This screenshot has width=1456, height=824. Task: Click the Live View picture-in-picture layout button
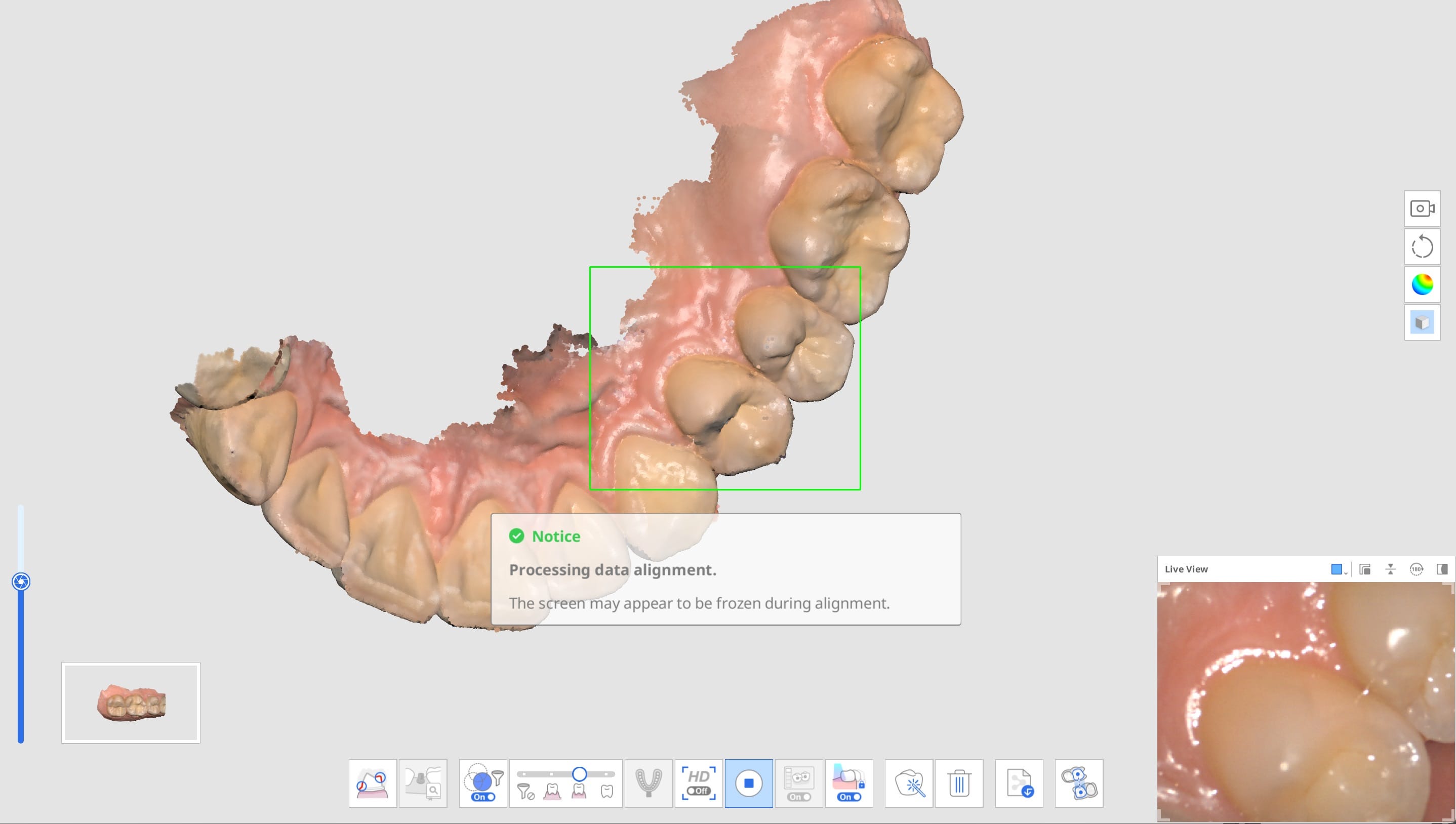(1364, 569)
